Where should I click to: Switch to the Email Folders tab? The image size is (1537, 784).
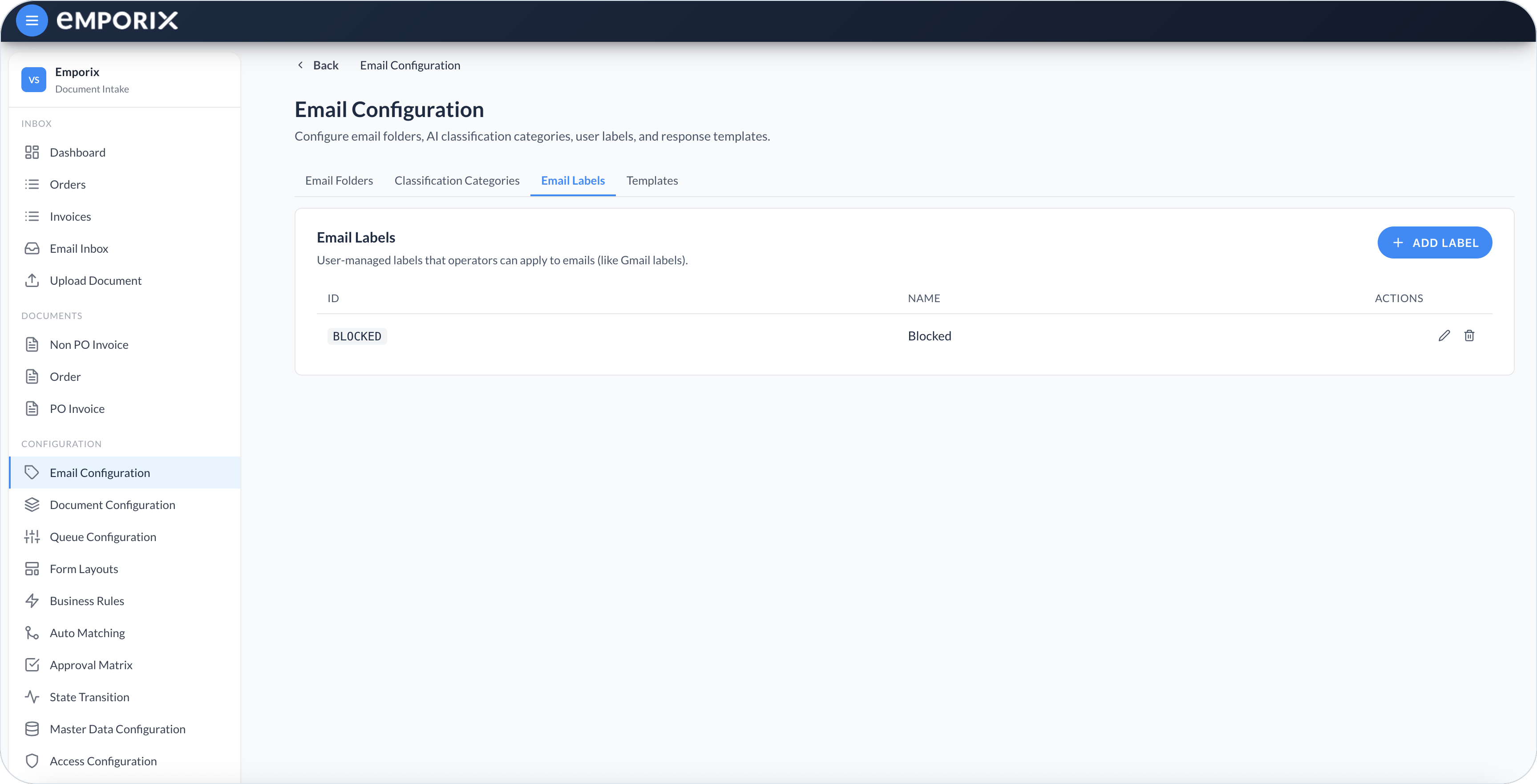point(339,180)
